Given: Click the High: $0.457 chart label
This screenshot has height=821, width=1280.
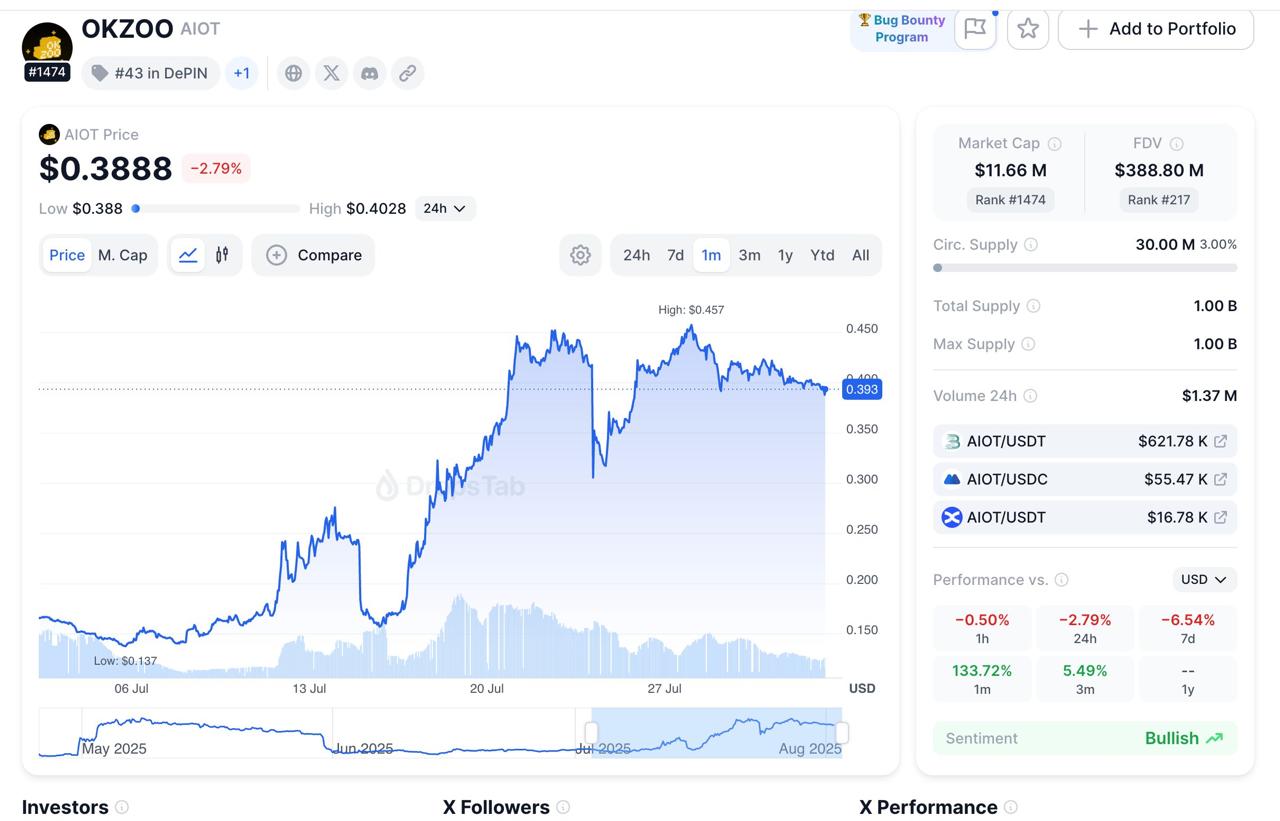Looking at the screenshot, I should point(691,310).
